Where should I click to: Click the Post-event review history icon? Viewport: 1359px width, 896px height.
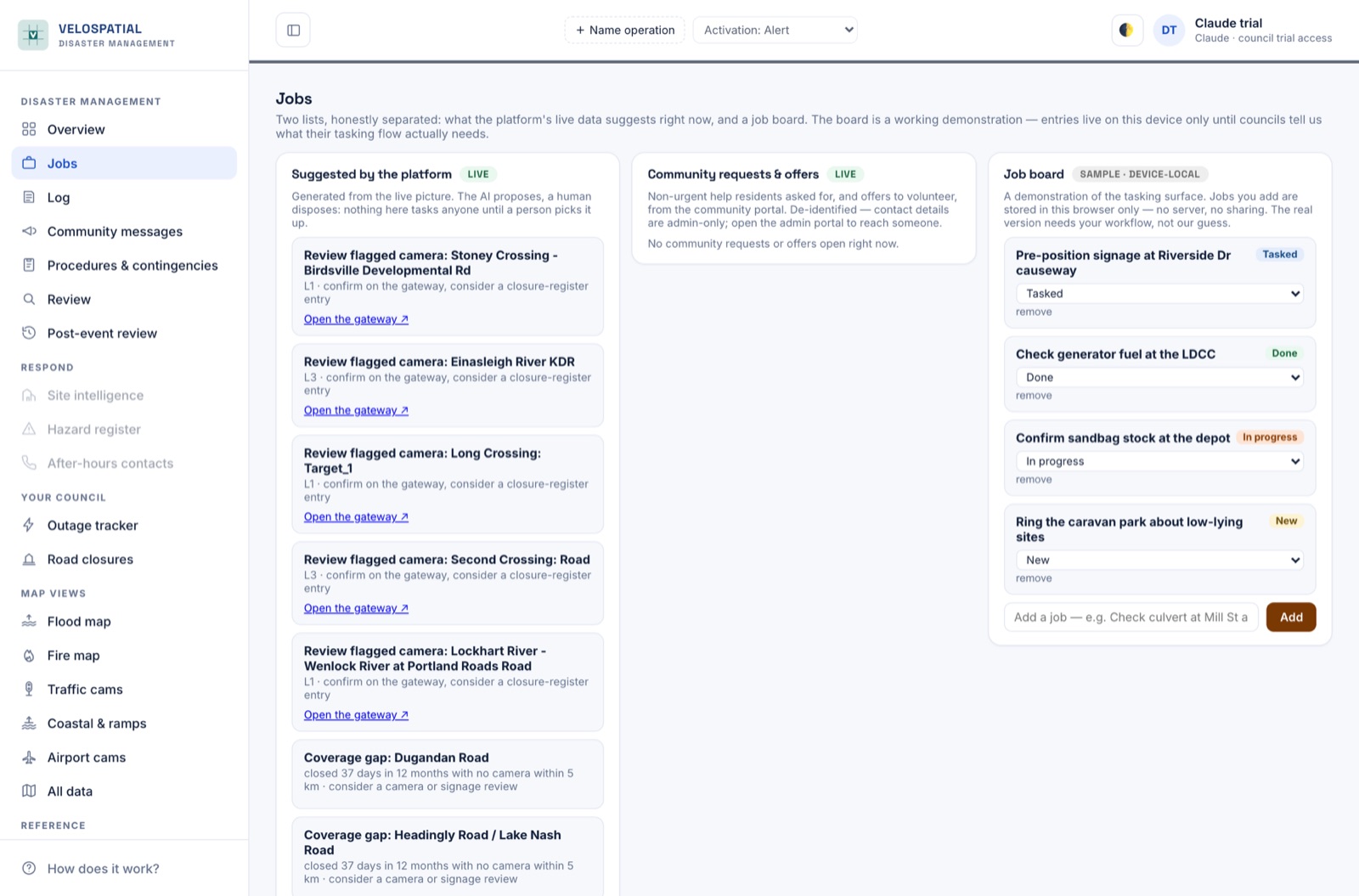29,333
